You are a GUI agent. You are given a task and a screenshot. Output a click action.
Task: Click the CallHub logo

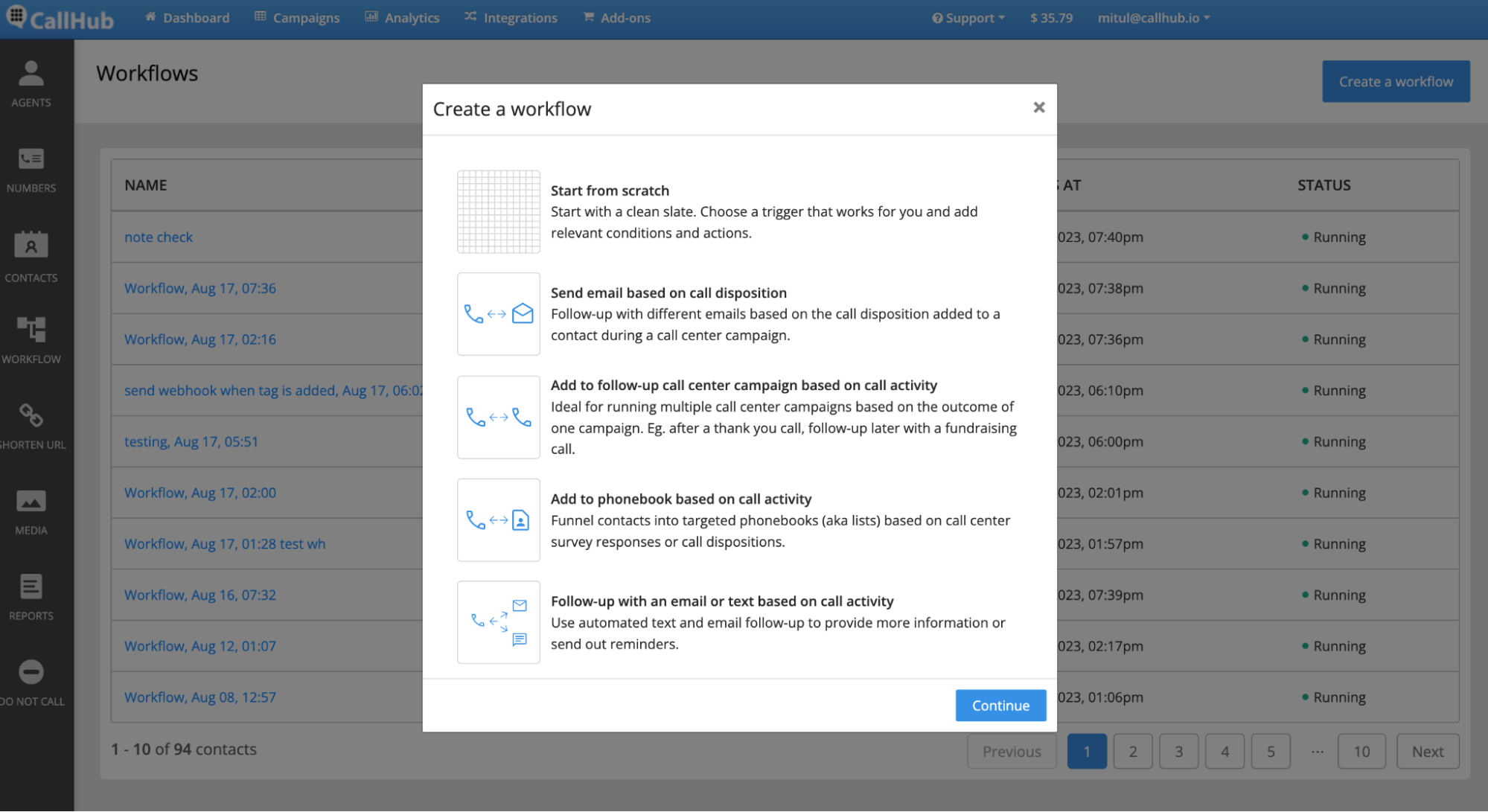pos(60,18)
